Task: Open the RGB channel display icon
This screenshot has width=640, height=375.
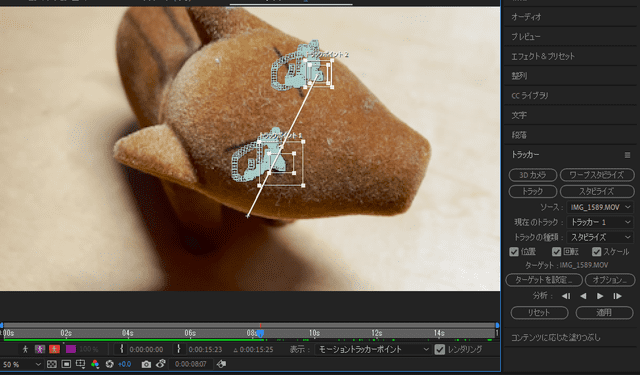Action: point(95,364)
